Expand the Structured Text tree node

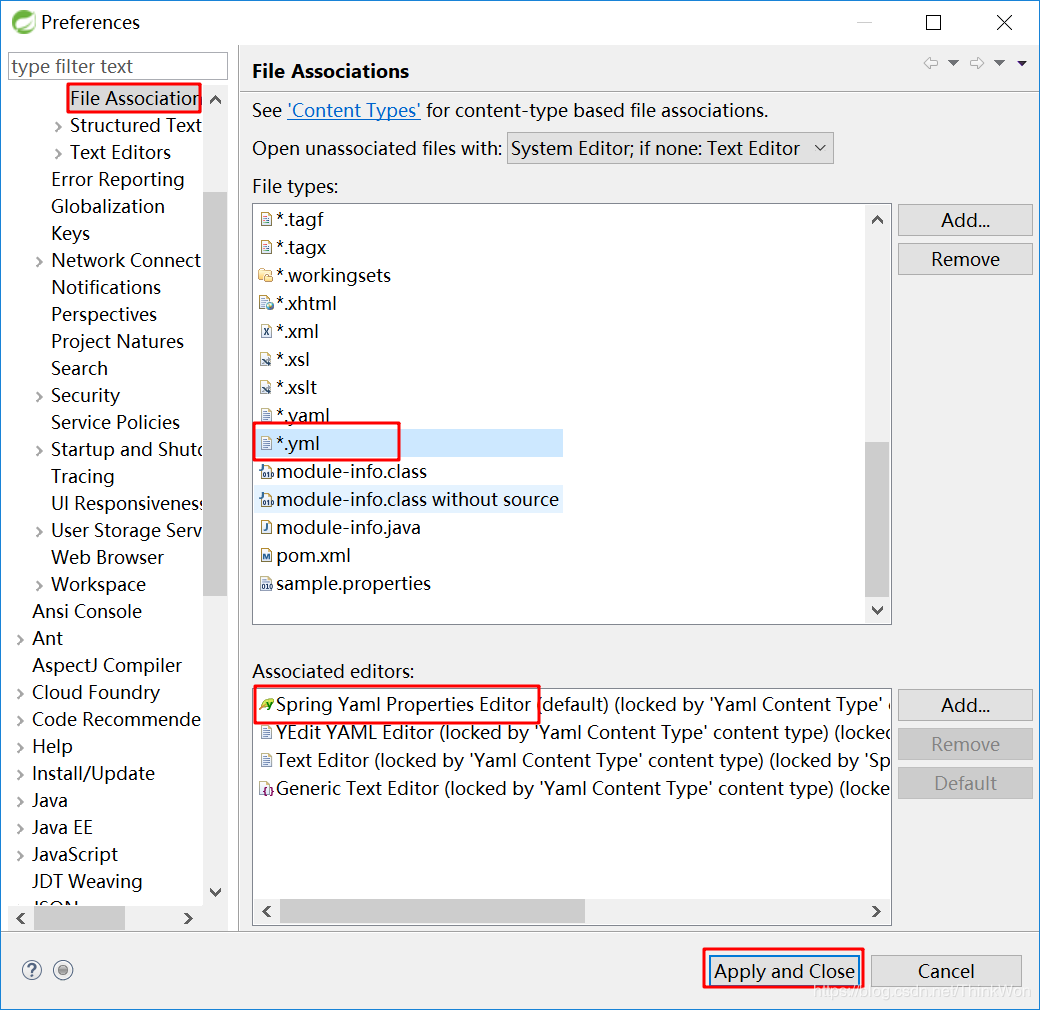(x=58, y=126)
